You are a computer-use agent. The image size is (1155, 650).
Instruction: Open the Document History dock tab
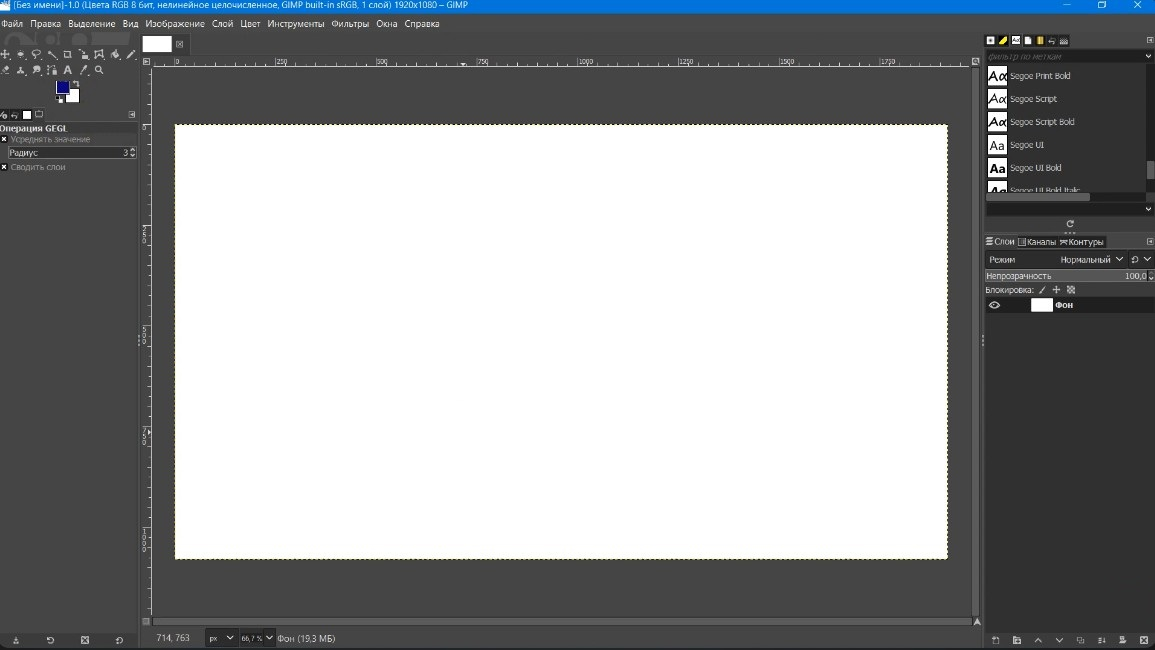tap(1028, 41)
